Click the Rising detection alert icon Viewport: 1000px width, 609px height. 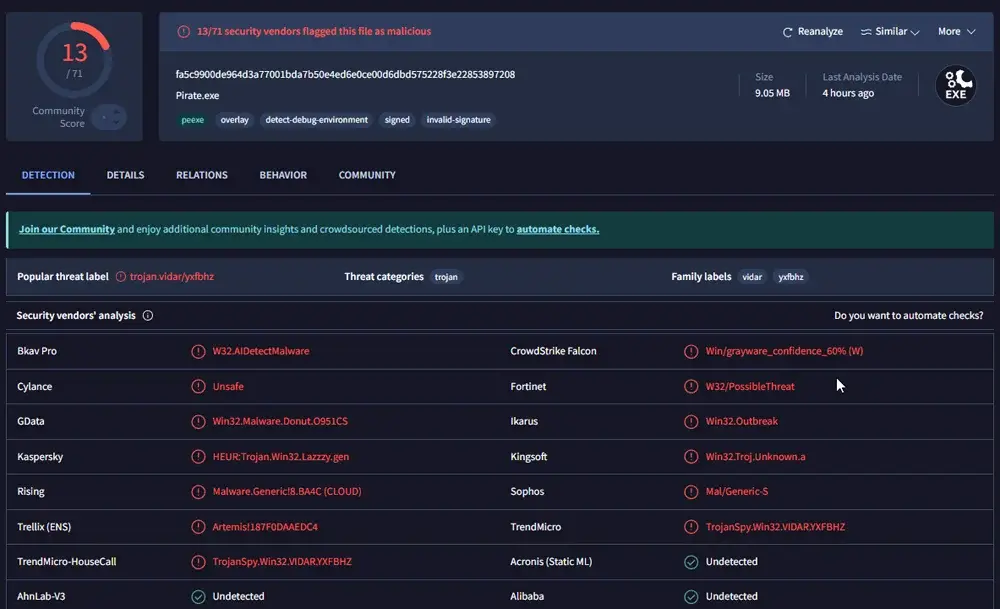(198, 492)
